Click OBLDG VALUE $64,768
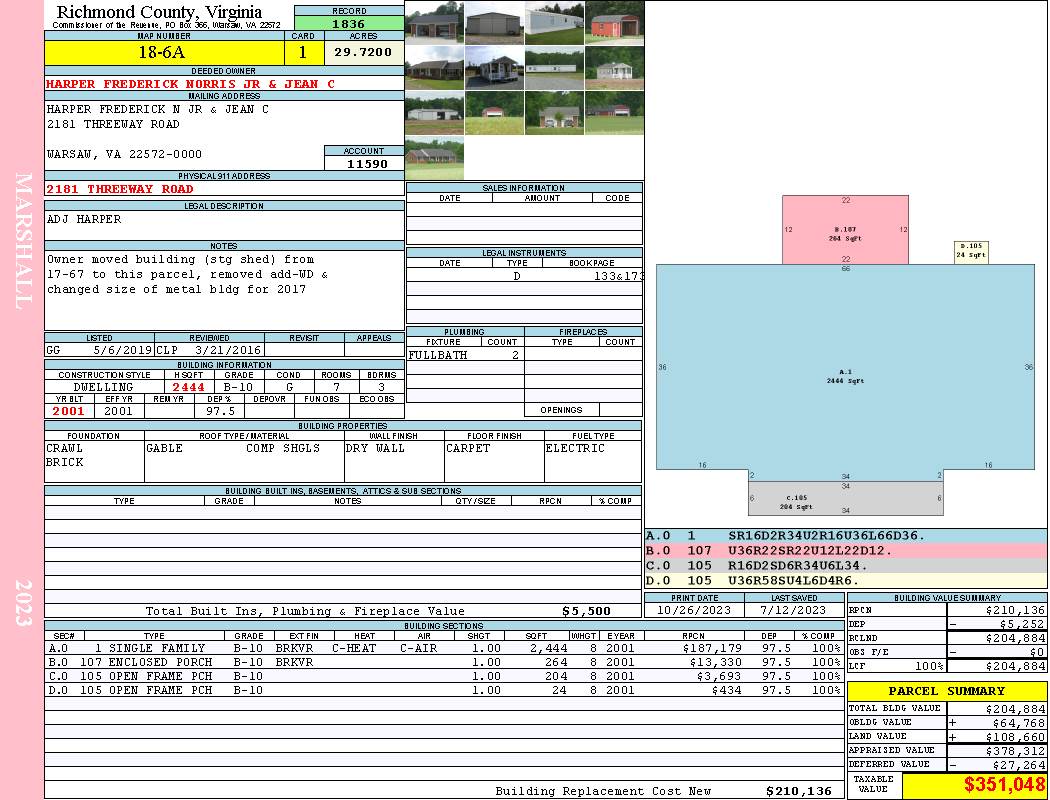 point(1019,723)
